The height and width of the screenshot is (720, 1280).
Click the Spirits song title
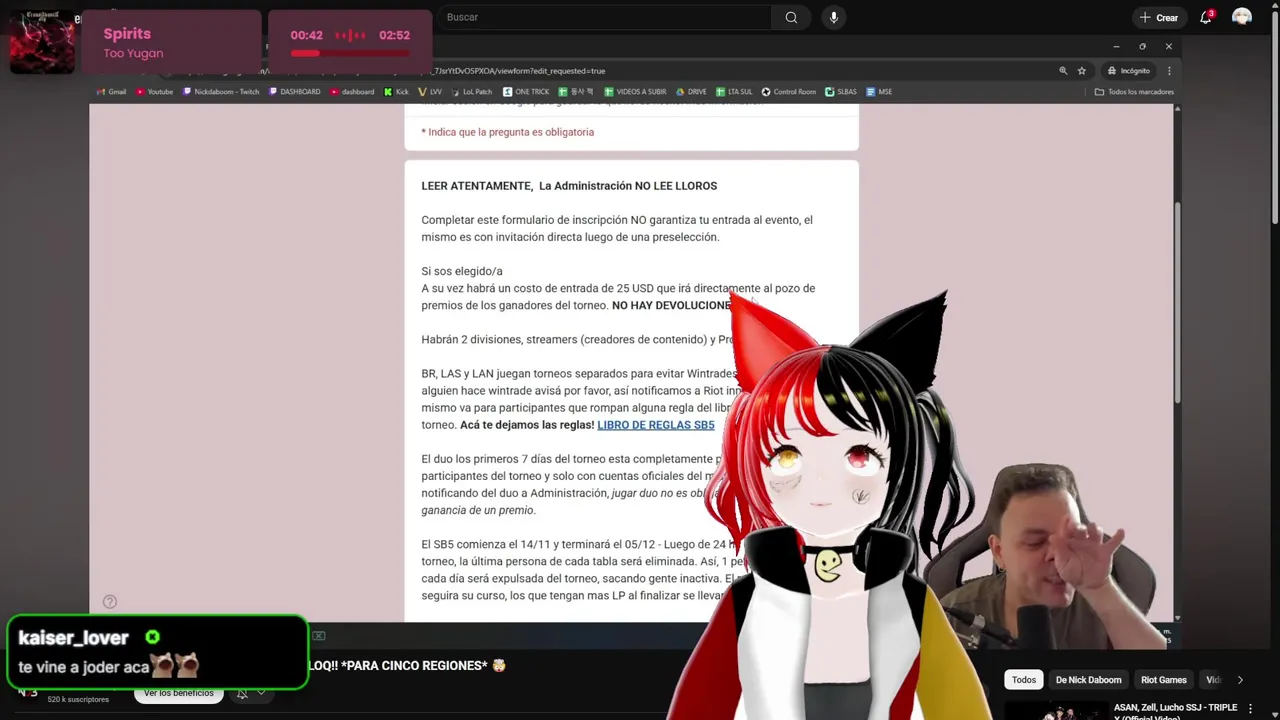click(127, 34)
